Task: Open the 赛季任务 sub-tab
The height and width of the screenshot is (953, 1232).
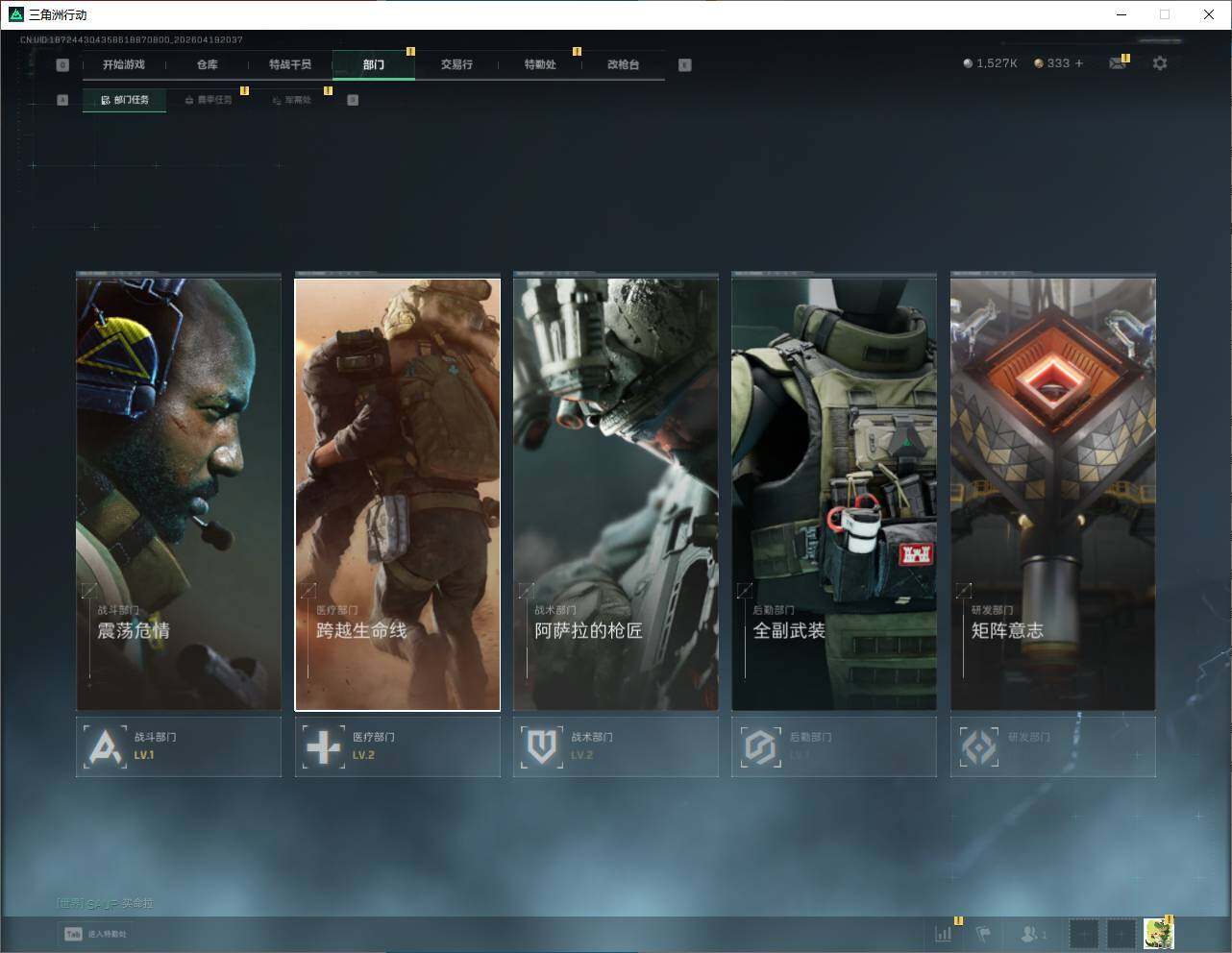Action: click(208, 100)
